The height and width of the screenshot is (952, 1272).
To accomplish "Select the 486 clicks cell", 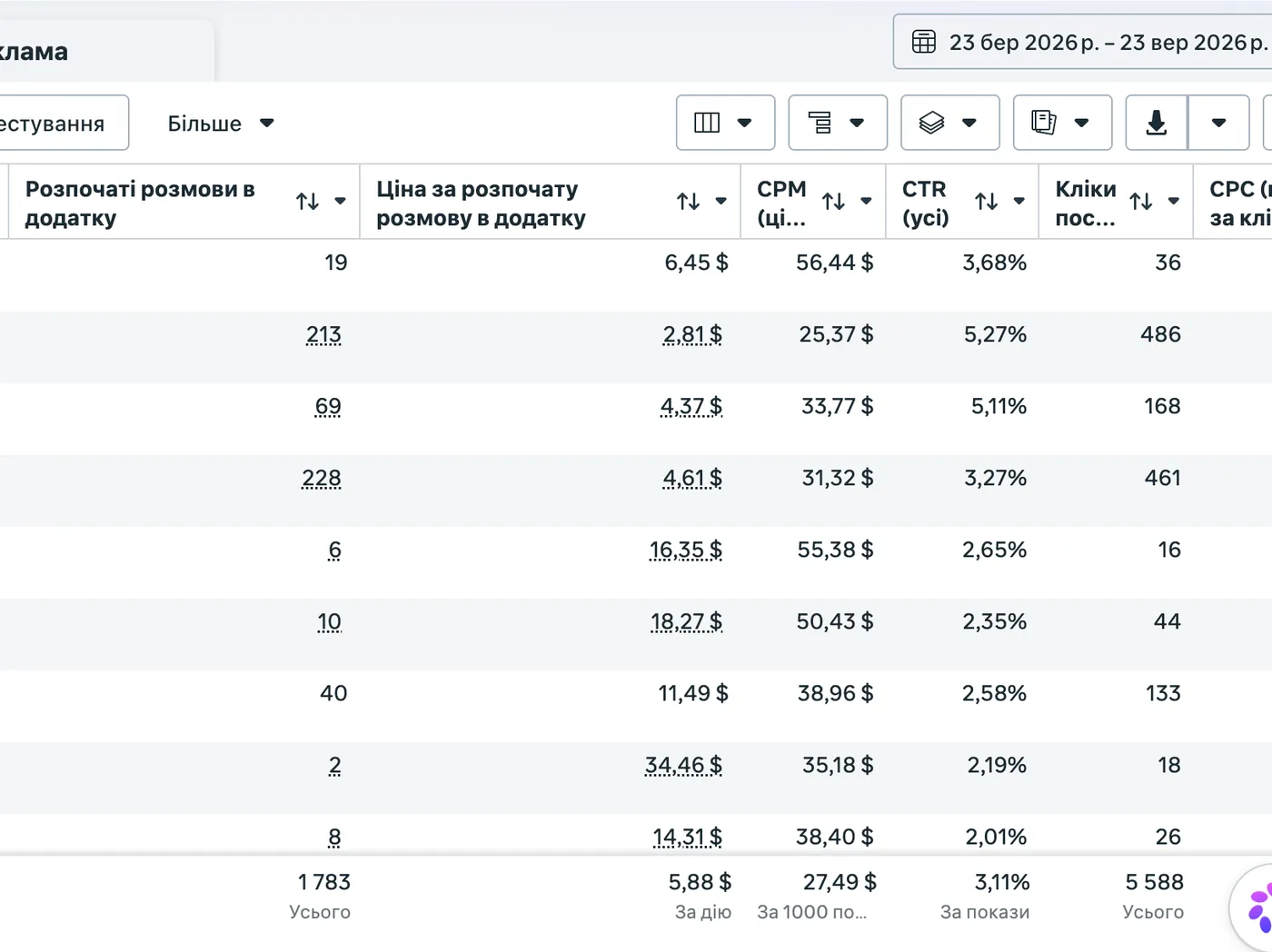I will [x=1161, y=334].
